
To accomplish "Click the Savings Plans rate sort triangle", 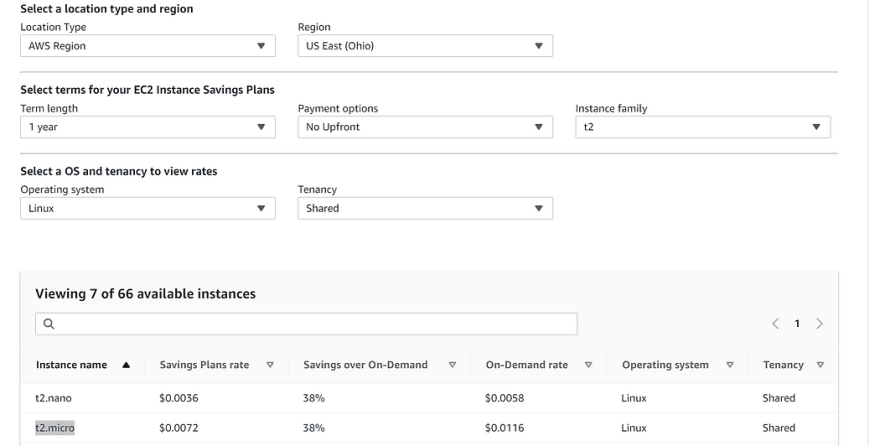I will click(x=270, y=365).
